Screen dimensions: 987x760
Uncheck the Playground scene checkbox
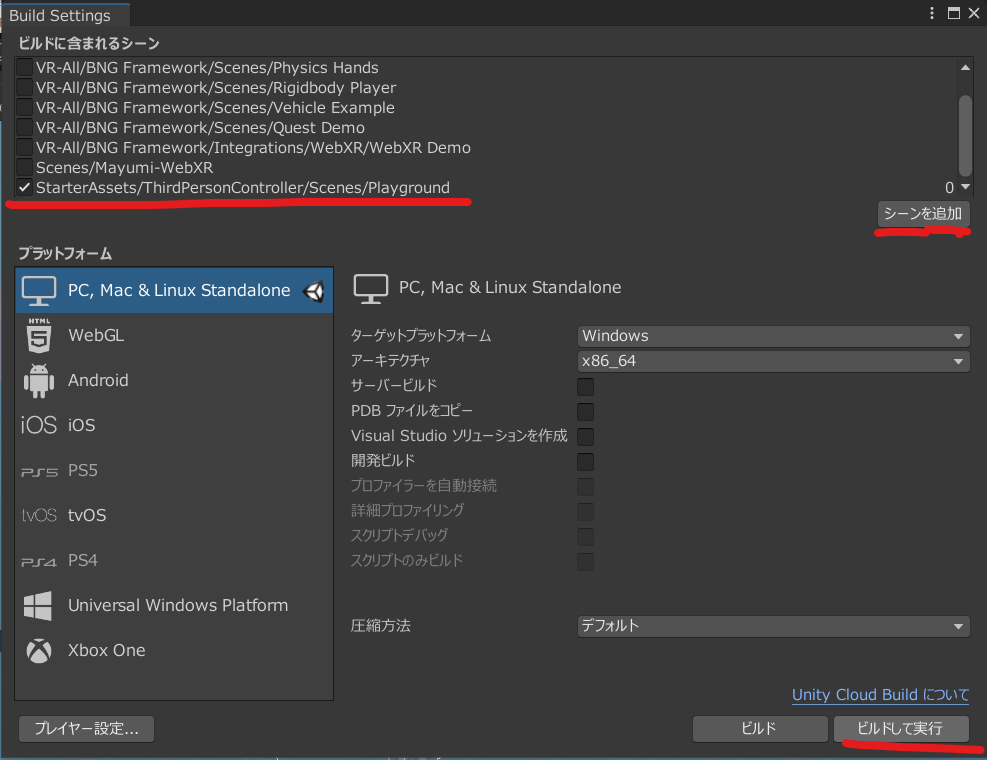(x=25, y=188)
